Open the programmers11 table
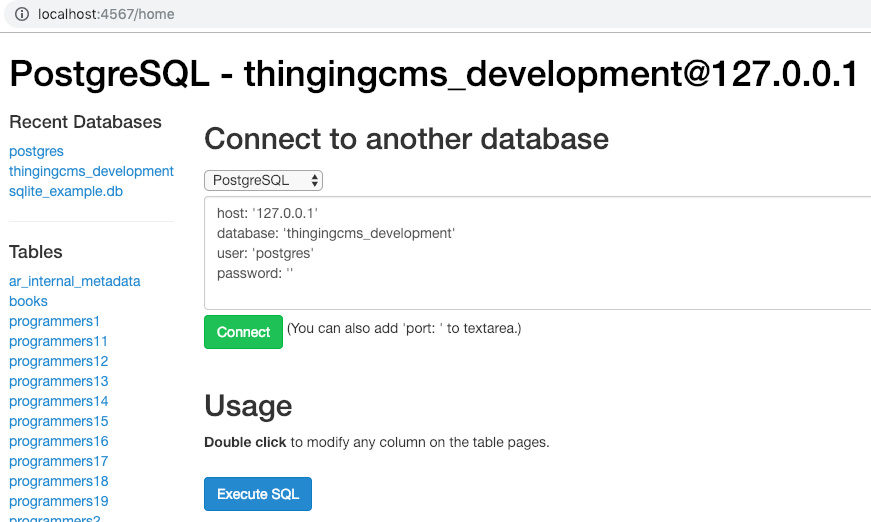 58,341
